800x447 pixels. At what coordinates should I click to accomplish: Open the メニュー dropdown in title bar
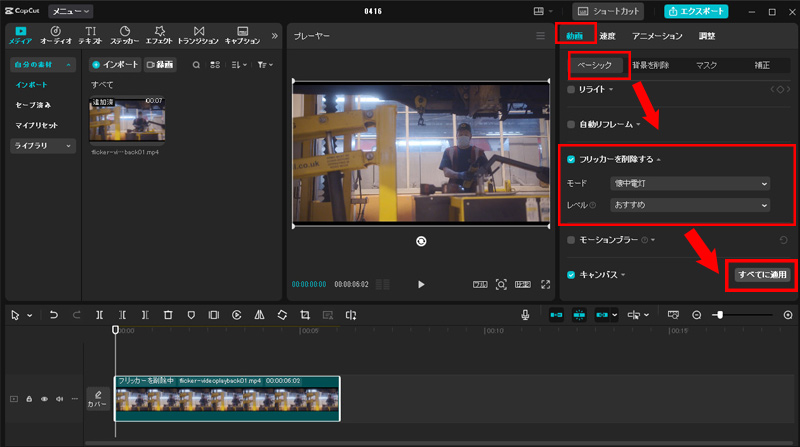click(72, 11)
